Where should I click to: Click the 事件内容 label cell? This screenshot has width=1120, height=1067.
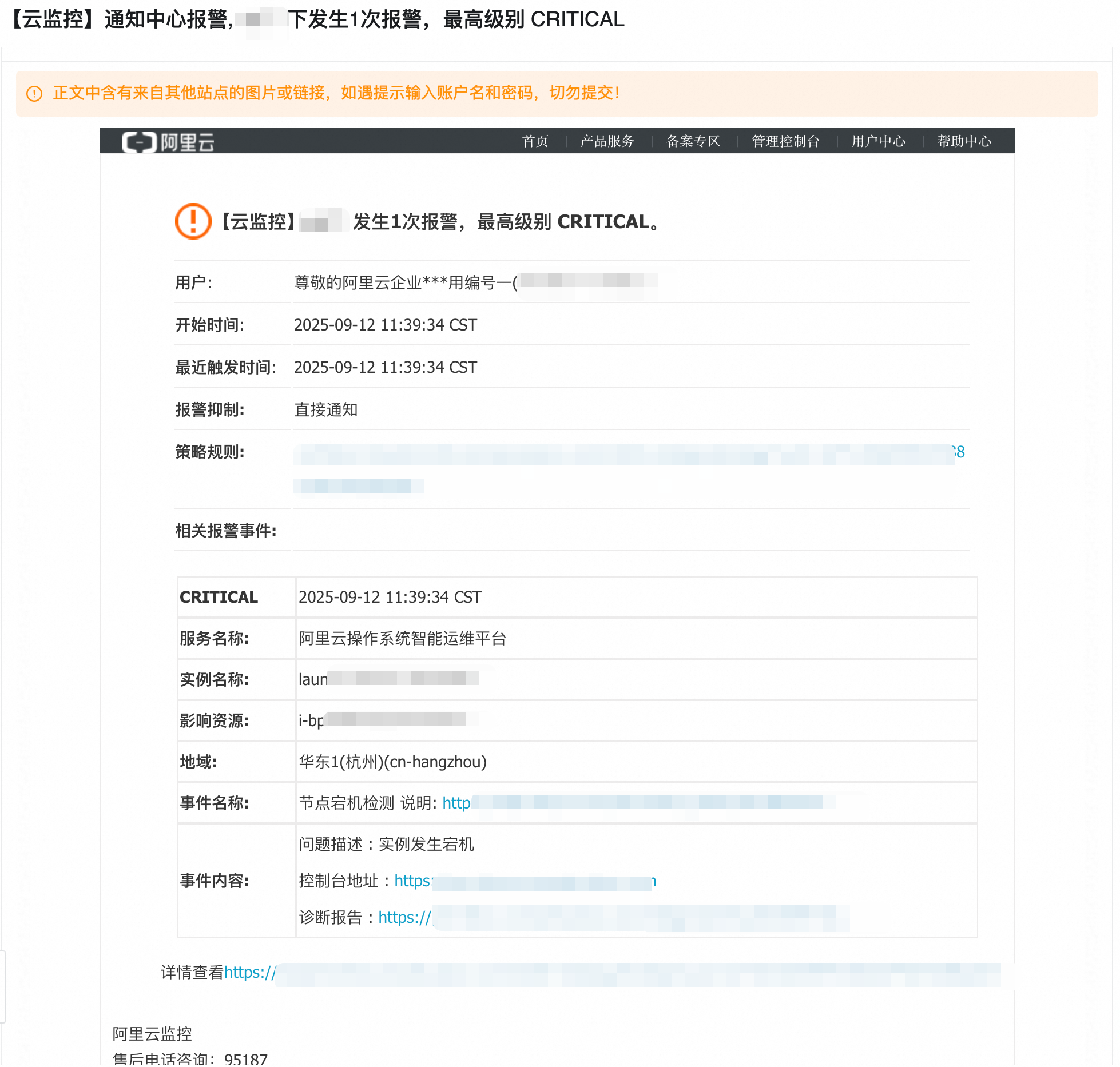pyautogui.click(x=236, y=881)
